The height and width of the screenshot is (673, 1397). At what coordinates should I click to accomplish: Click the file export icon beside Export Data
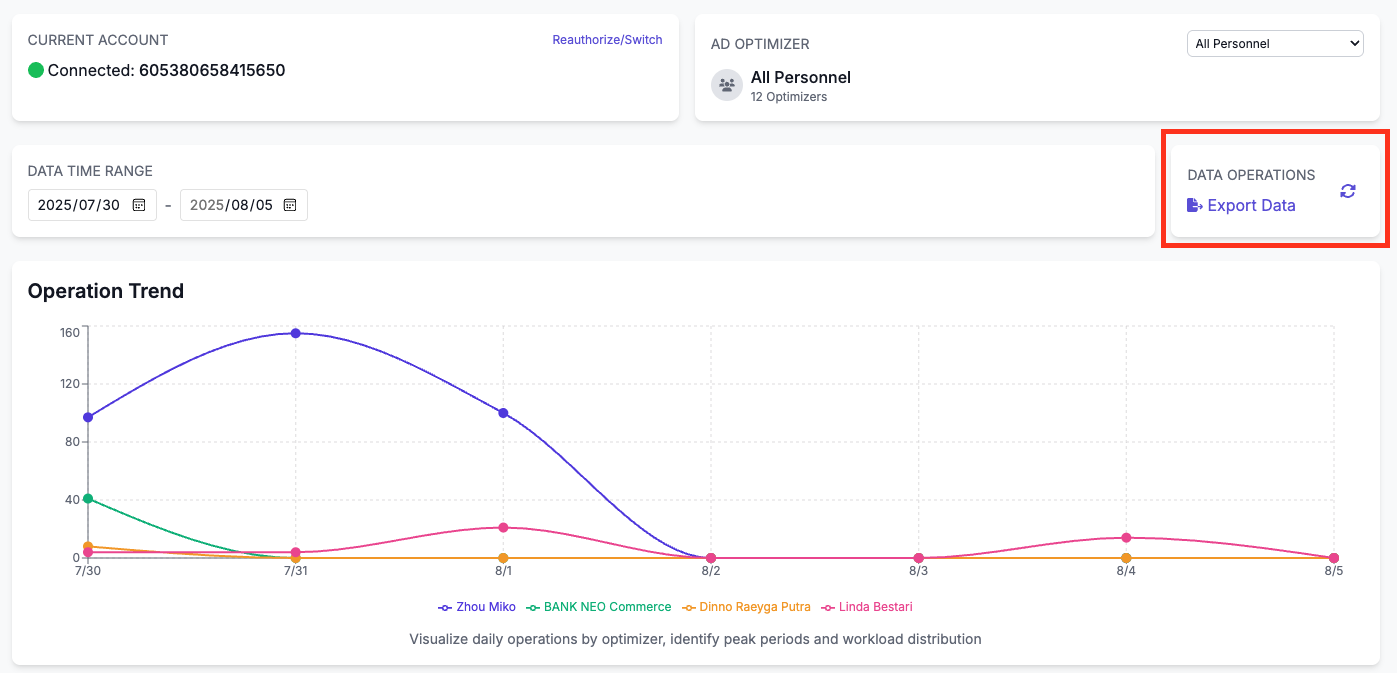(x=1194, y=205)
